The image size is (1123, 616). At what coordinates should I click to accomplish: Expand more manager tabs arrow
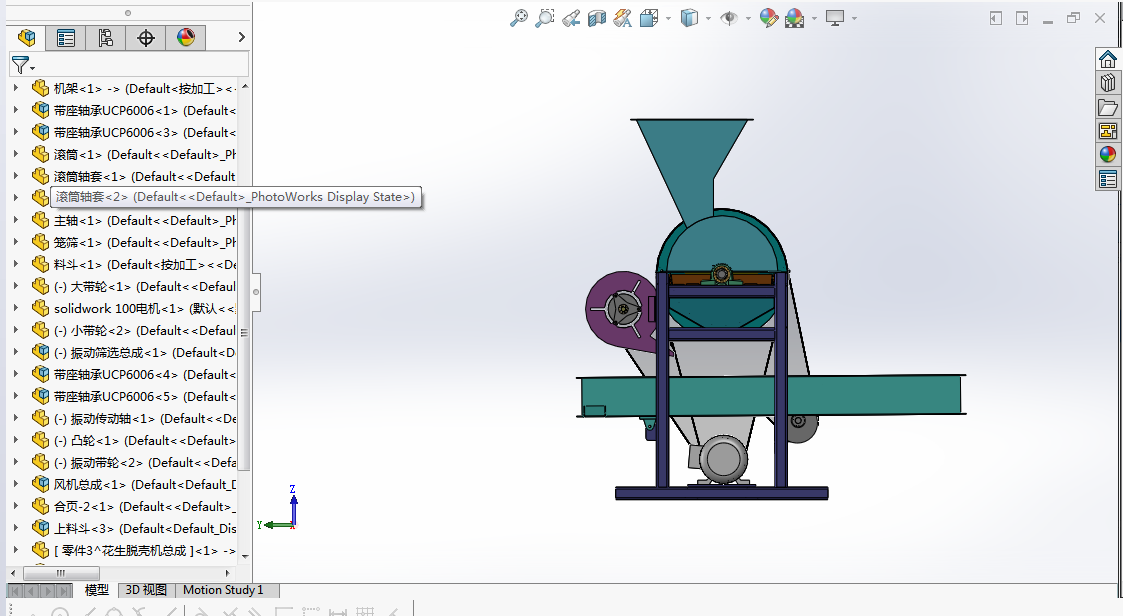pyautogui.click(x=241, y=37)
